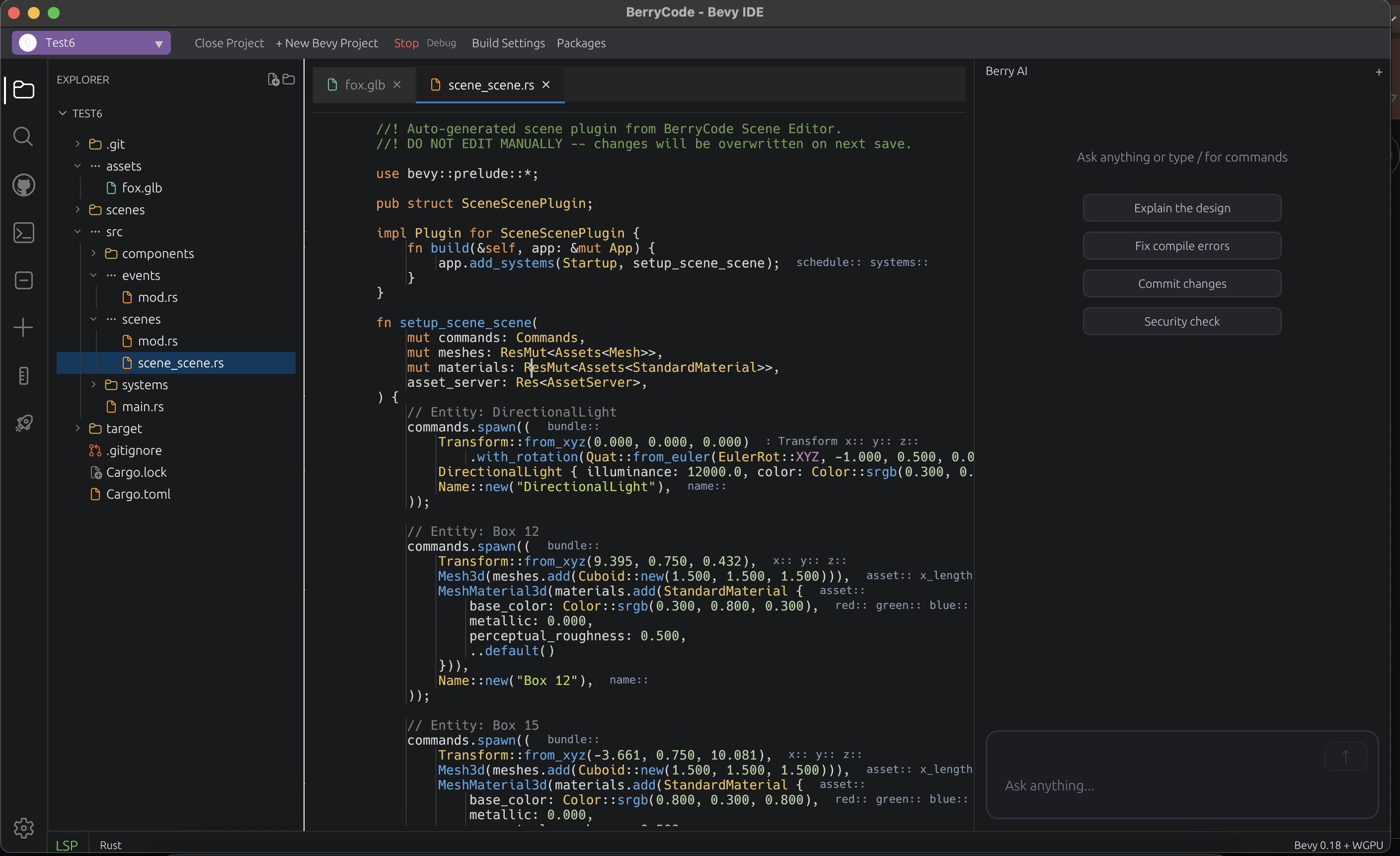This screenshot has width=1400, height=856.
Task: Select the scene_scene.rs editor tab
Action: pos(490,85)
